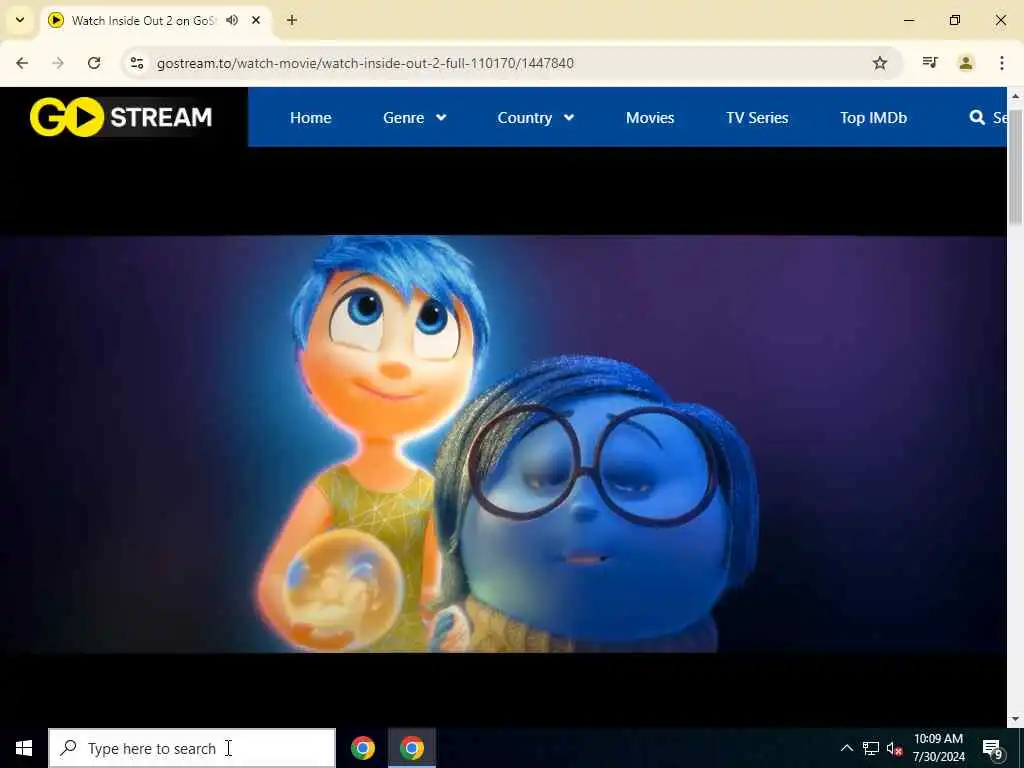Screen dimensions: 1024x768
Task: Open the notification center icon
Action: point(993,748)
